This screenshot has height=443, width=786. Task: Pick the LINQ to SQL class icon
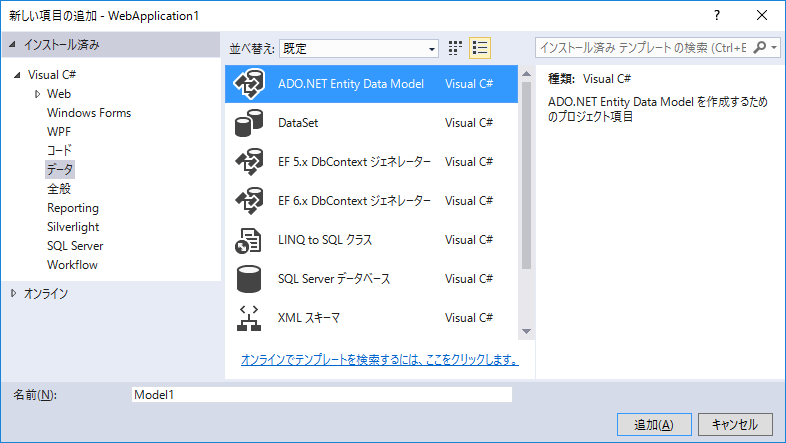pyautogui.click(x=248, y=240)
